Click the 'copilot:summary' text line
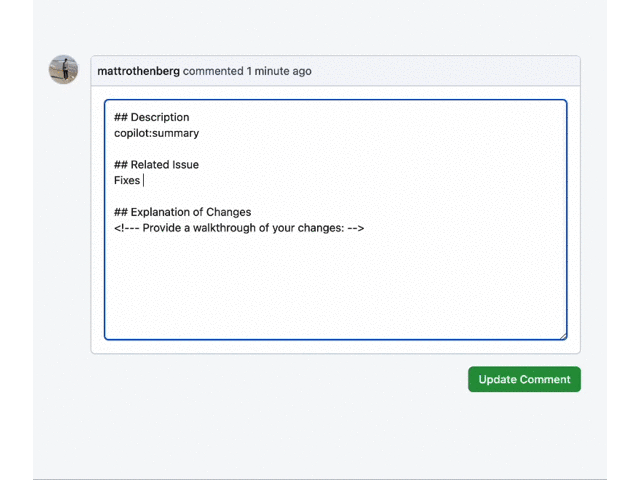640x480 pixels. pyautogui.click(x=156, y=133)
